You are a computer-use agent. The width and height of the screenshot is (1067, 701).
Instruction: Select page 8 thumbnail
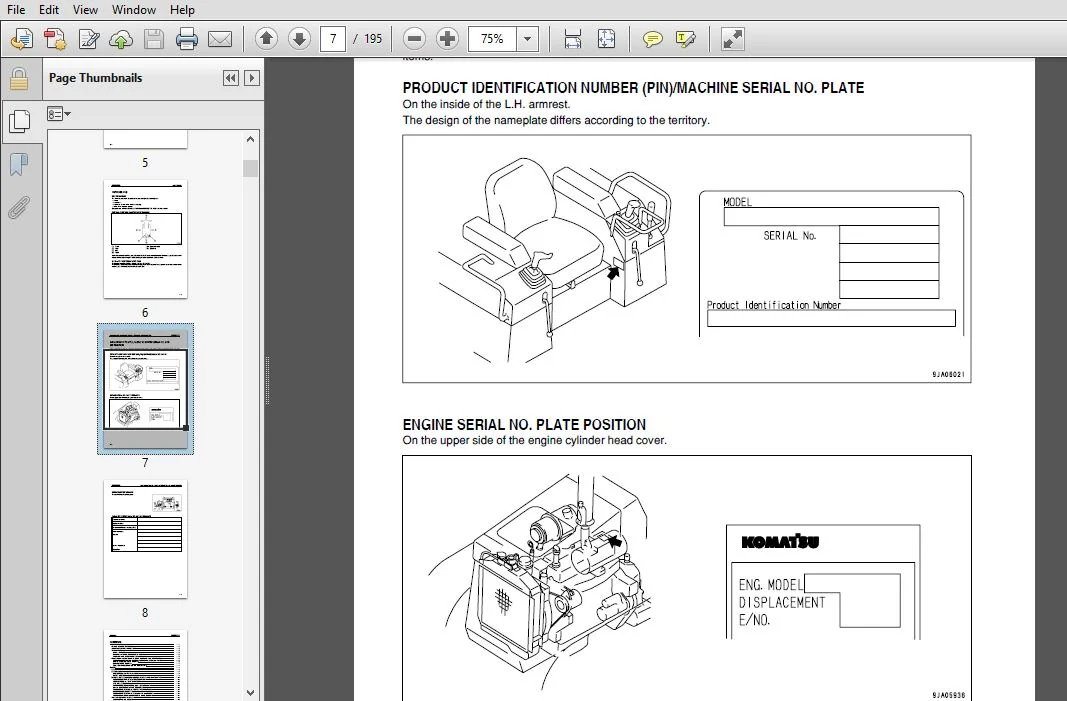pyautogui.click(x=145, y=539)
